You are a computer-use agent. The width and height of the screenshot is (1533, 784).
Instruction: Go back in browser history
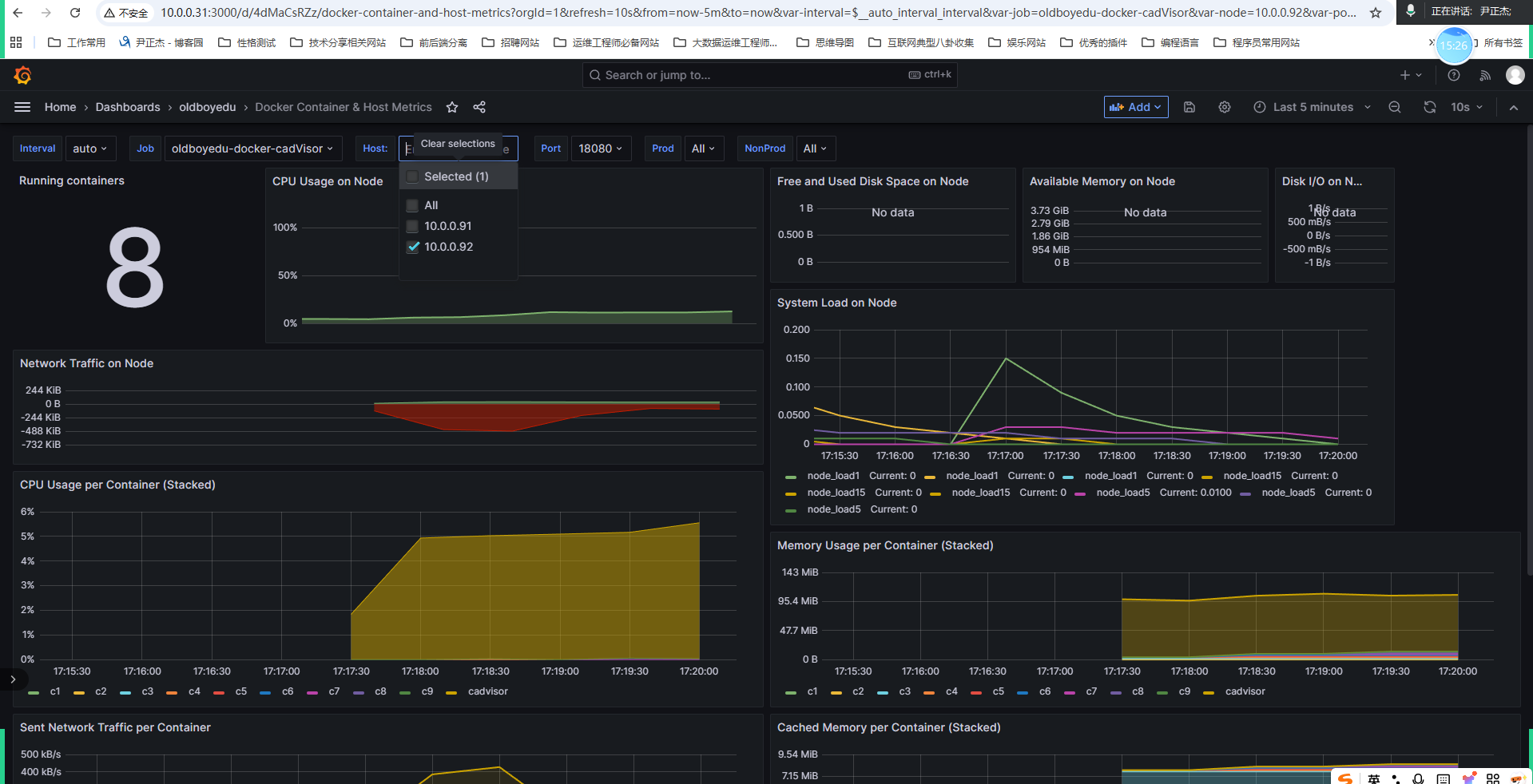pyautogui.click(x=18, y=13)
